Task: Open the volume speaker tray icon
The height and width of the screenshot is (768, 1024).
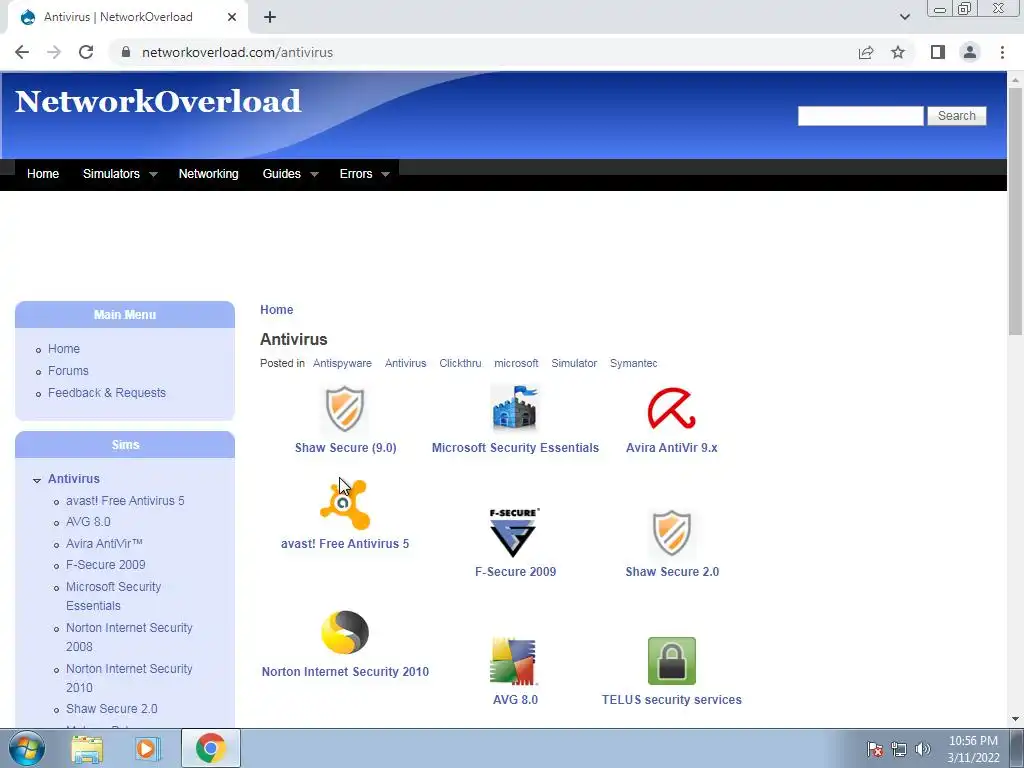Action: (922, 749)
